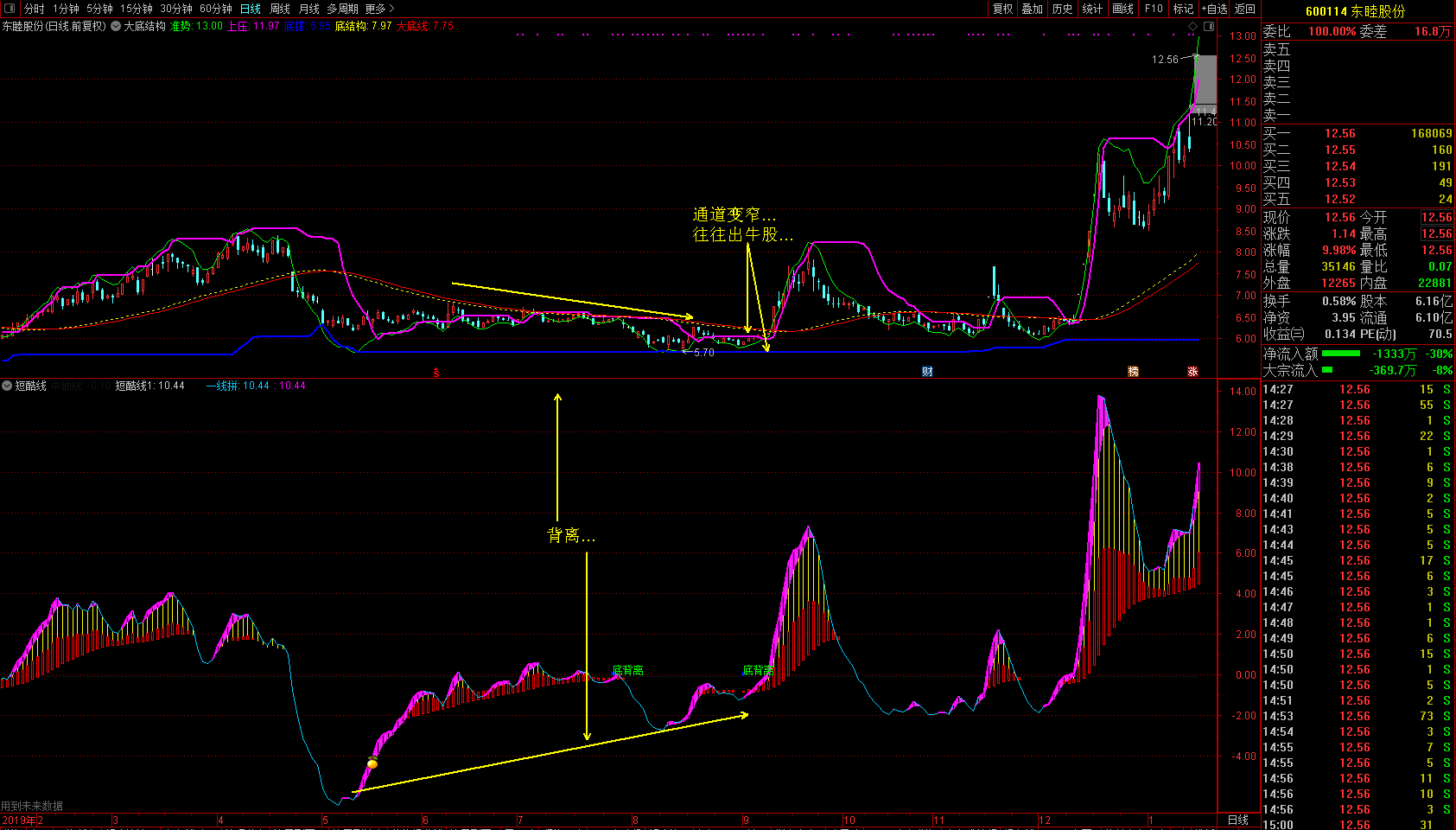The image size is (1456, 830).
Task: Click 2019年2 date on time axis
Action: tap(22, 820)
